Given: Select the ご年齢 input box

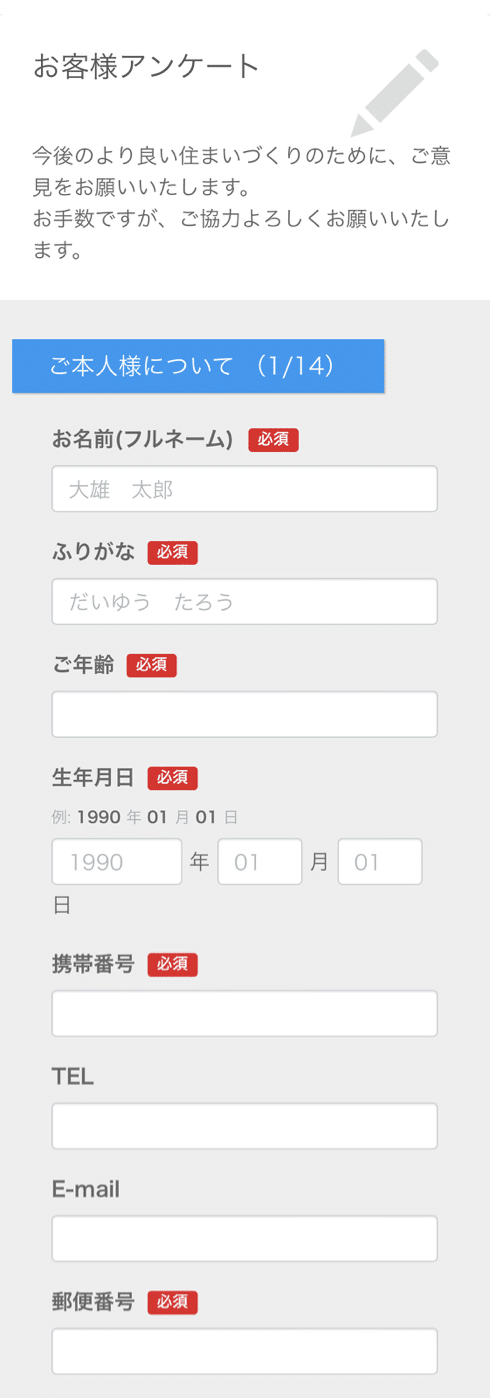Looking at the screenshot, I should point(245,714).
